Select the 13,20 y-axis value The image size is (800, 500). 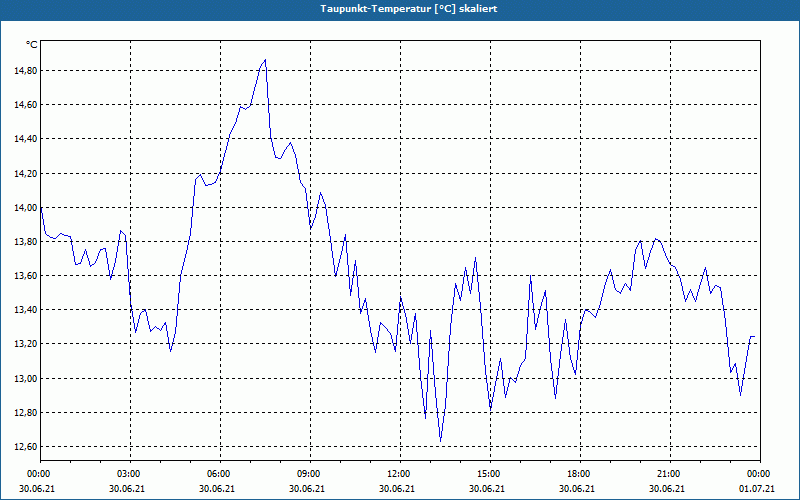[26, 344]
